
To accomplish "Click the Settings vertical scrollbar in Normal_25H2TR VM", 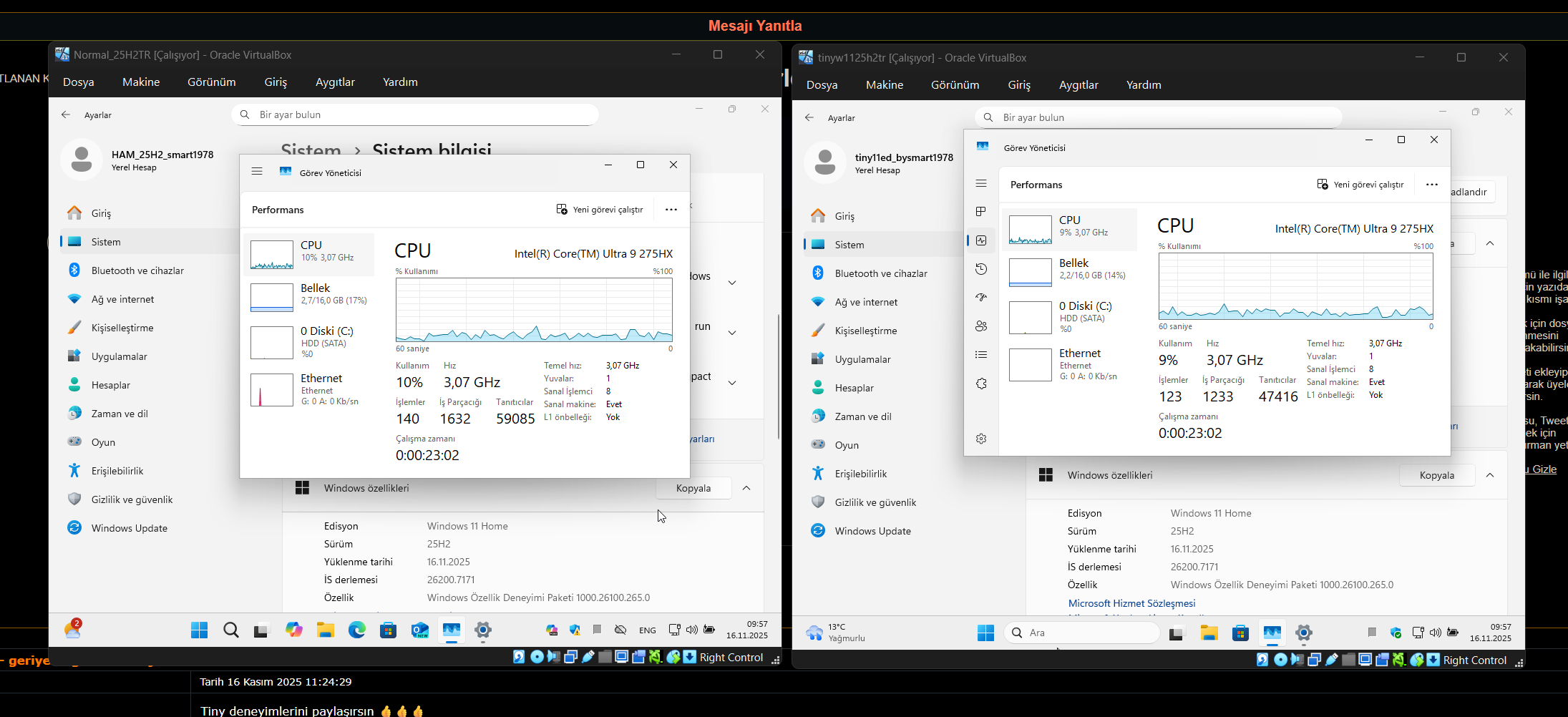I will click(779, 376).
